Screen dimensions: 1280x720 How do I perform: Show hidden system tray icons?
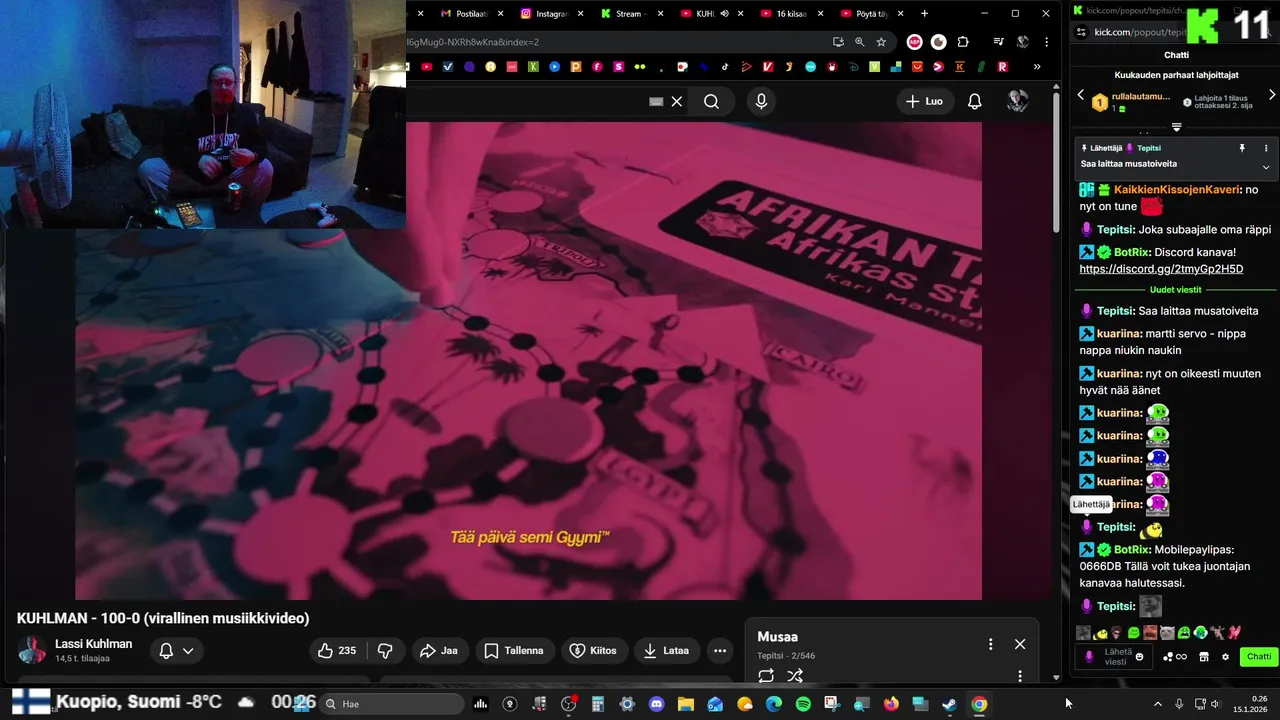(1158, 704)
